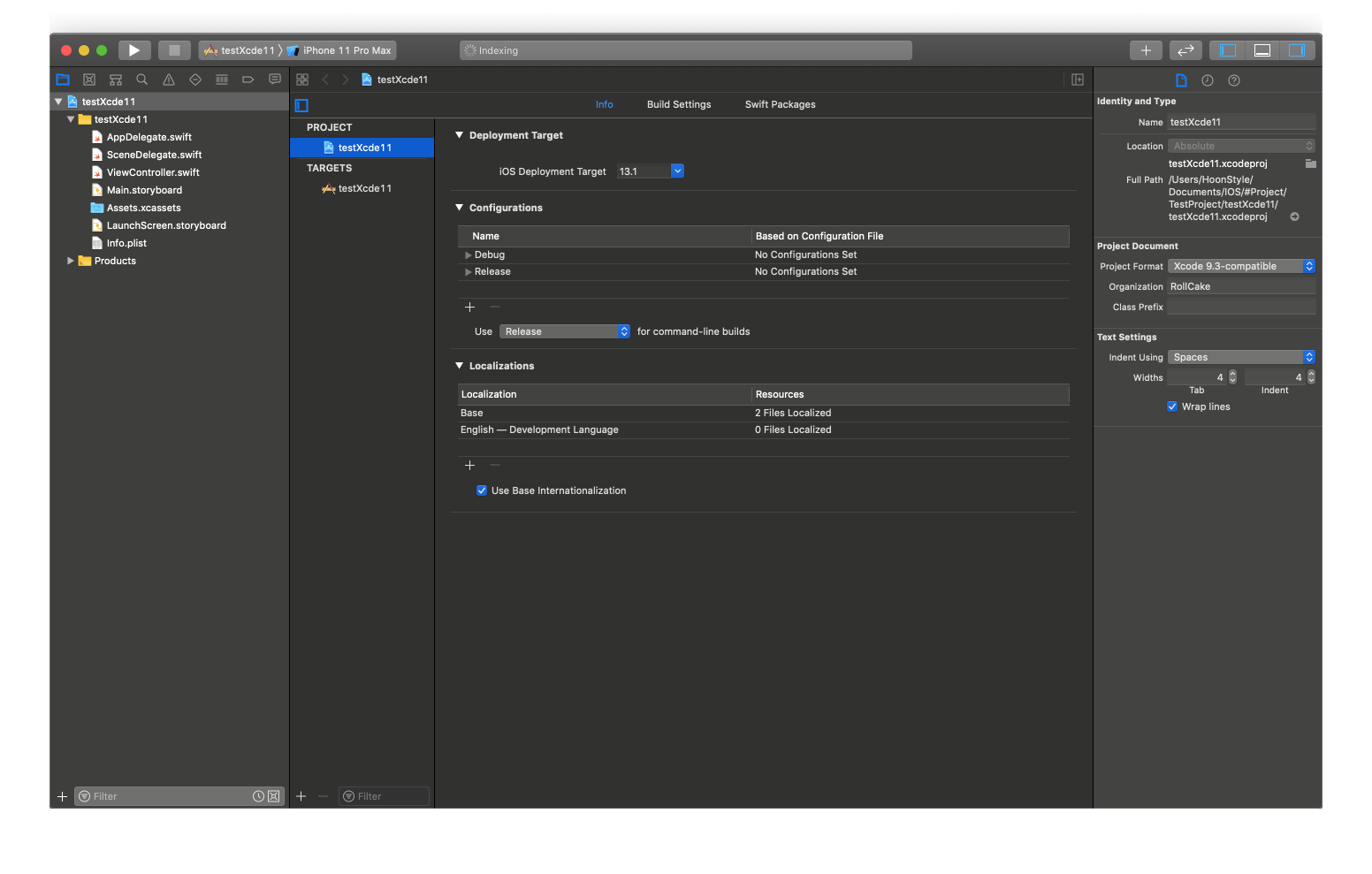Add a file in navigator footer
1372x874 pixels.
point(62,796)
